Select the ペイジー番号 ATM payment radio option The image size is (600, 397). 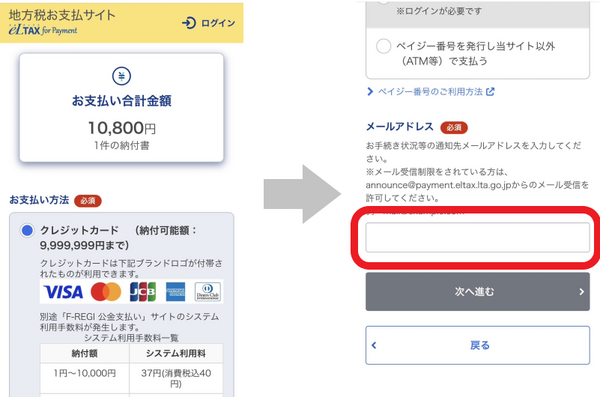coord(383,46)
